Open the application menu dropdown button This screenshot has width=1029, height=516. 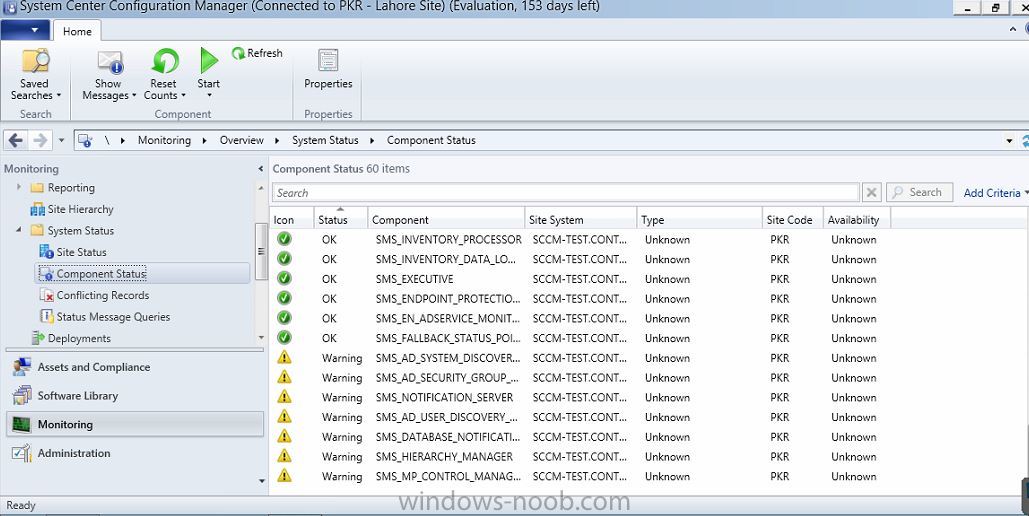25,30
